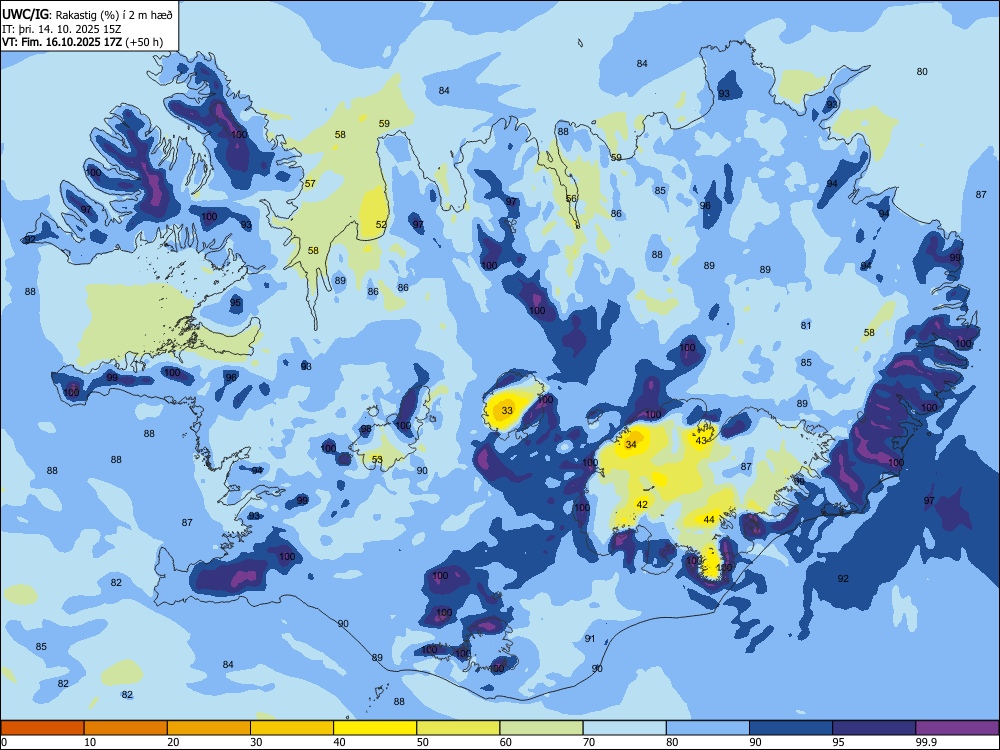Image resolution: width=1000 pixels, height=750 pixels.
Task: Click the valid time 'VT: Fim. 16.10.2025 17Z (+50 h)'
Action: [82, 42]
